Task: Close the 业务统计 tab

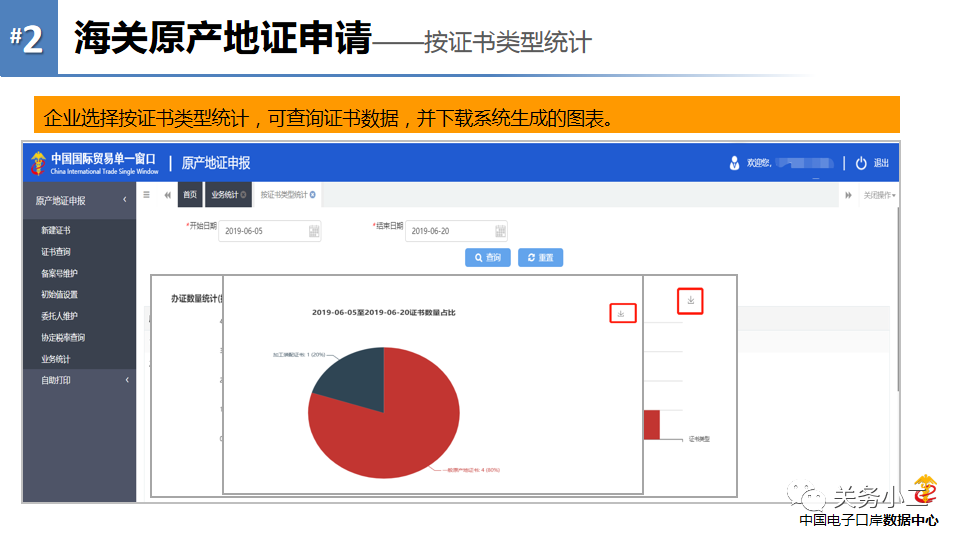Action: point(243,195)
